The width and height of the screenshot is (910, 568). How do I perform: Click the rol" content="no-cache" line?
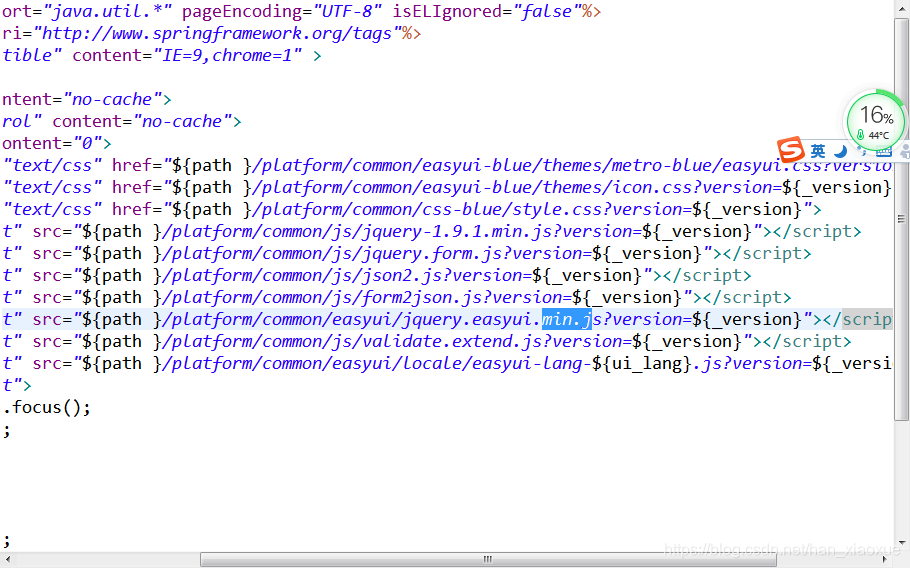coord(121,121)
